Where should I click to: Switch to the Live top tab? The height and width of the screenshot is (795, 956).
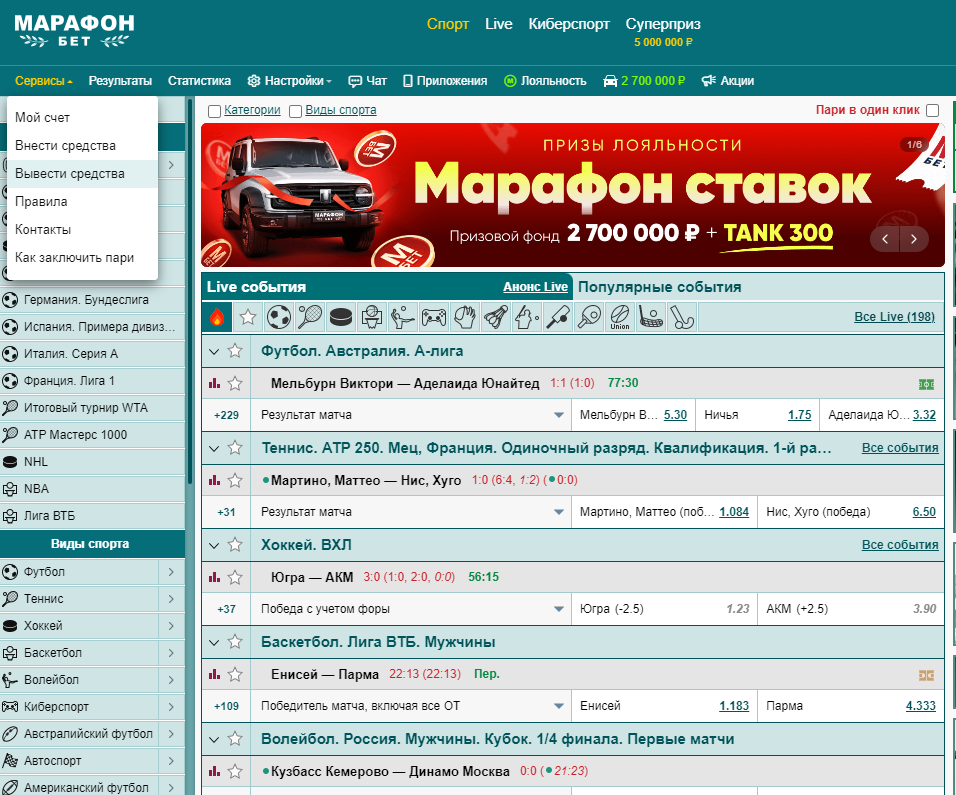[x=499, y=24]
